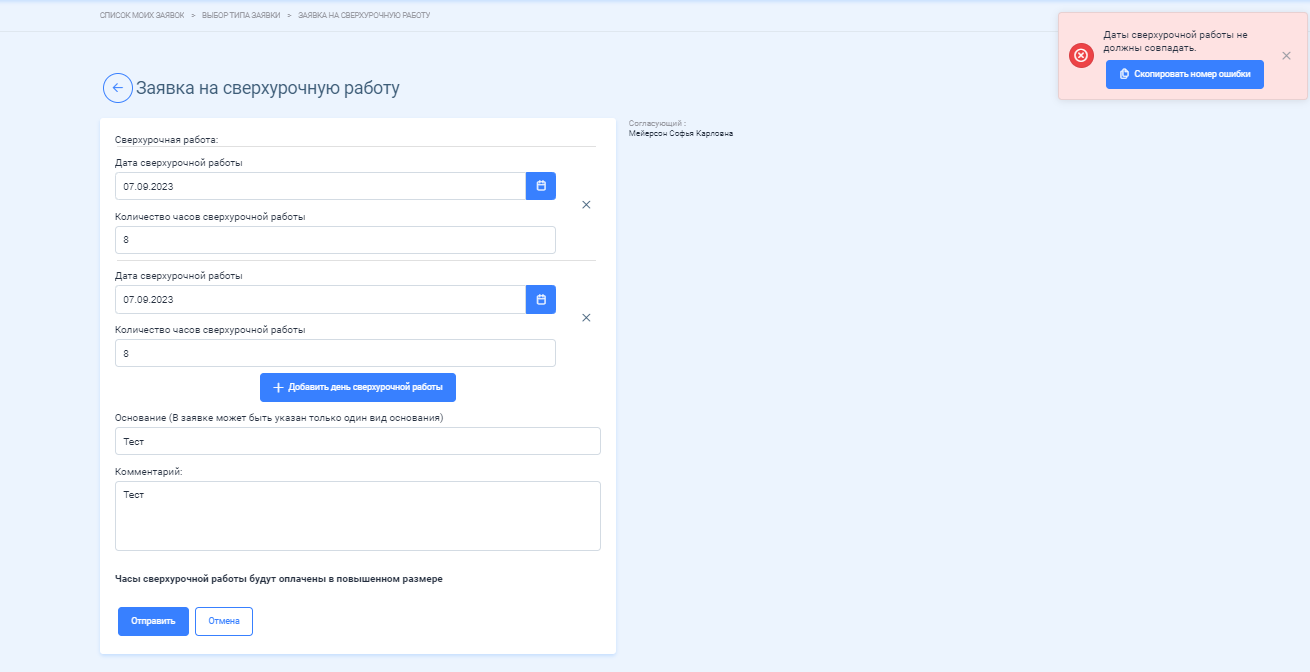The width and height of the screenshot is (1310, 672).
Task: Open calendar picker for second overtime date
Action: (541, 299)
